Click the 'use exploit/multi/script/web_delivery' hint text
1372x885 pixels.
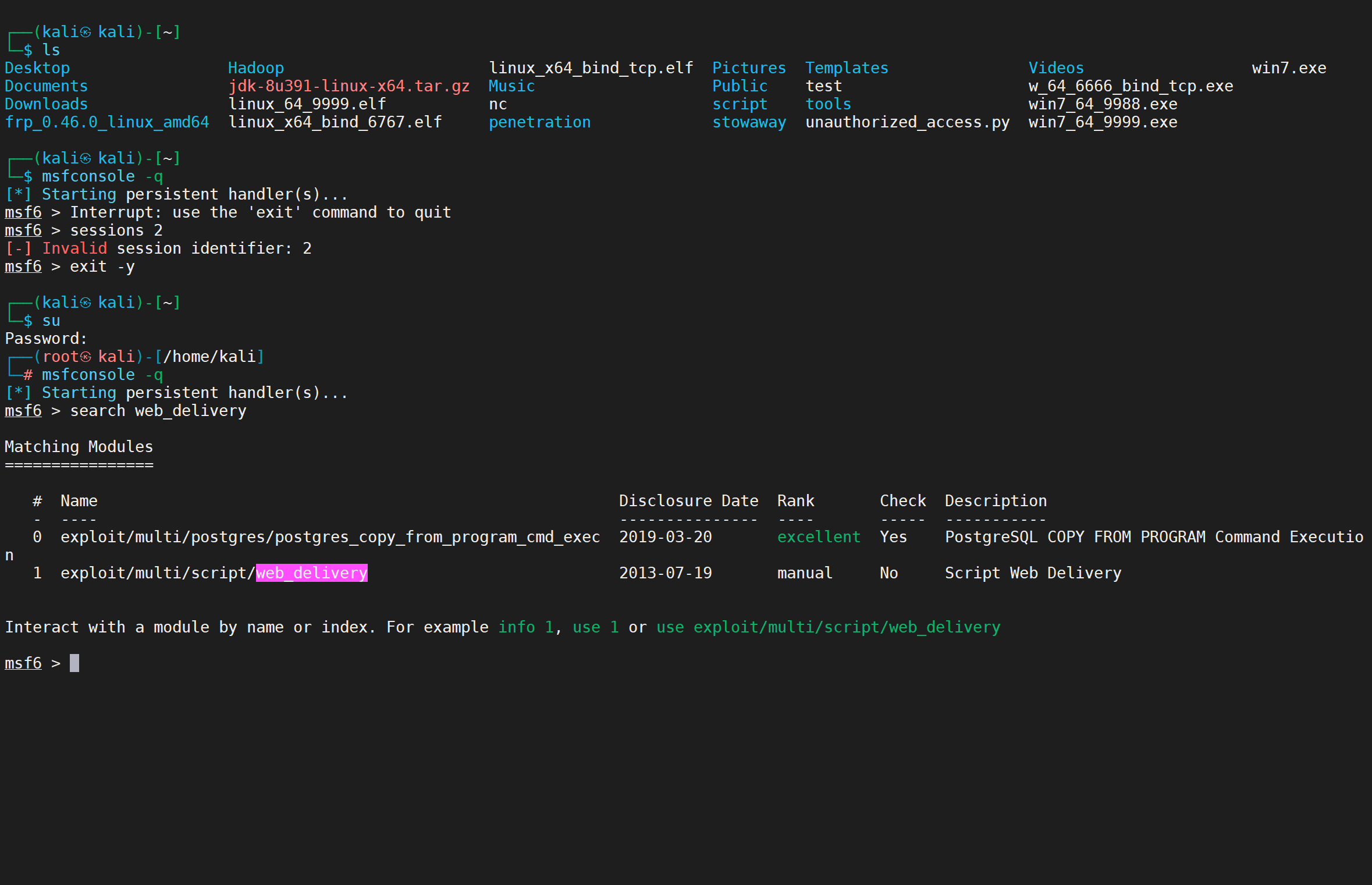[x=828, y=627]
